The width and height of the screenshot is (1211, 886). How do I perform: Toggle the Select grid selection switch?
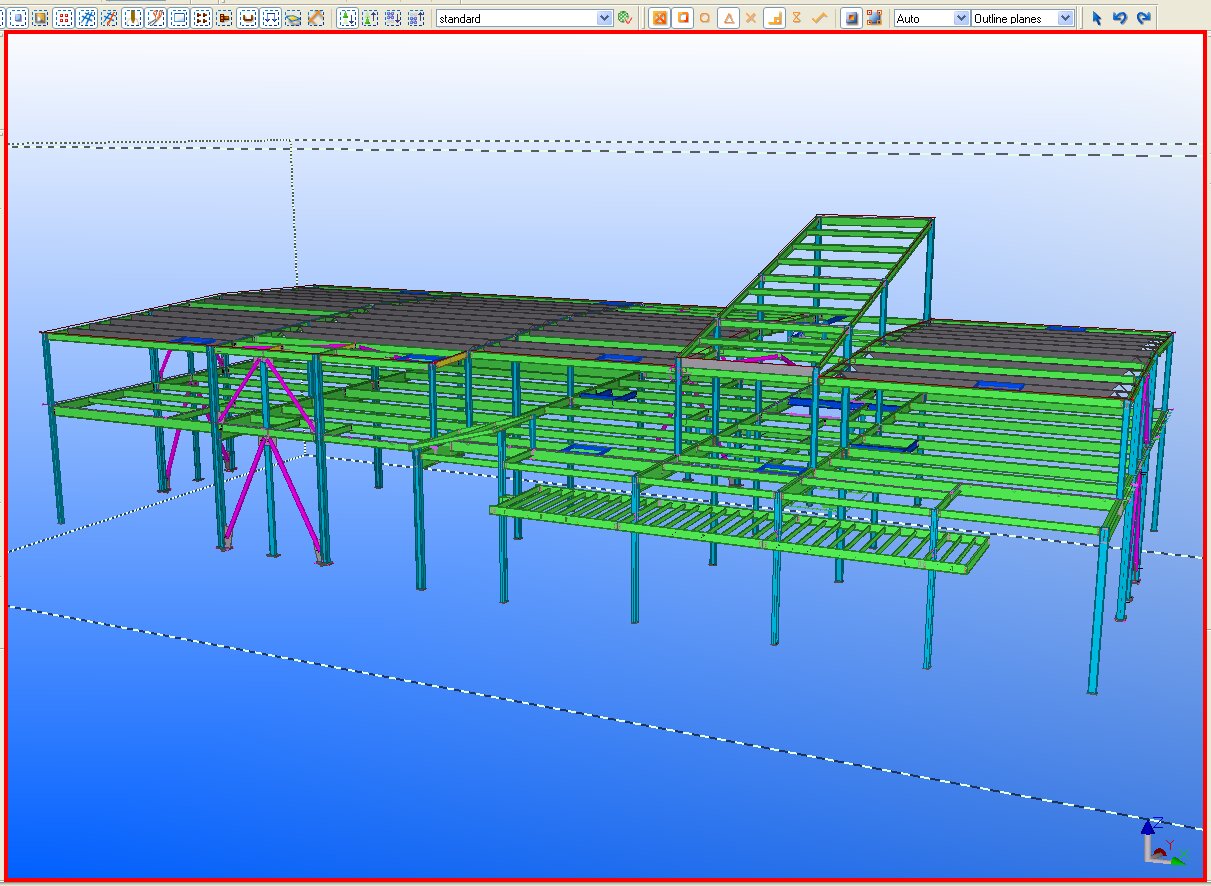(87, 18)
